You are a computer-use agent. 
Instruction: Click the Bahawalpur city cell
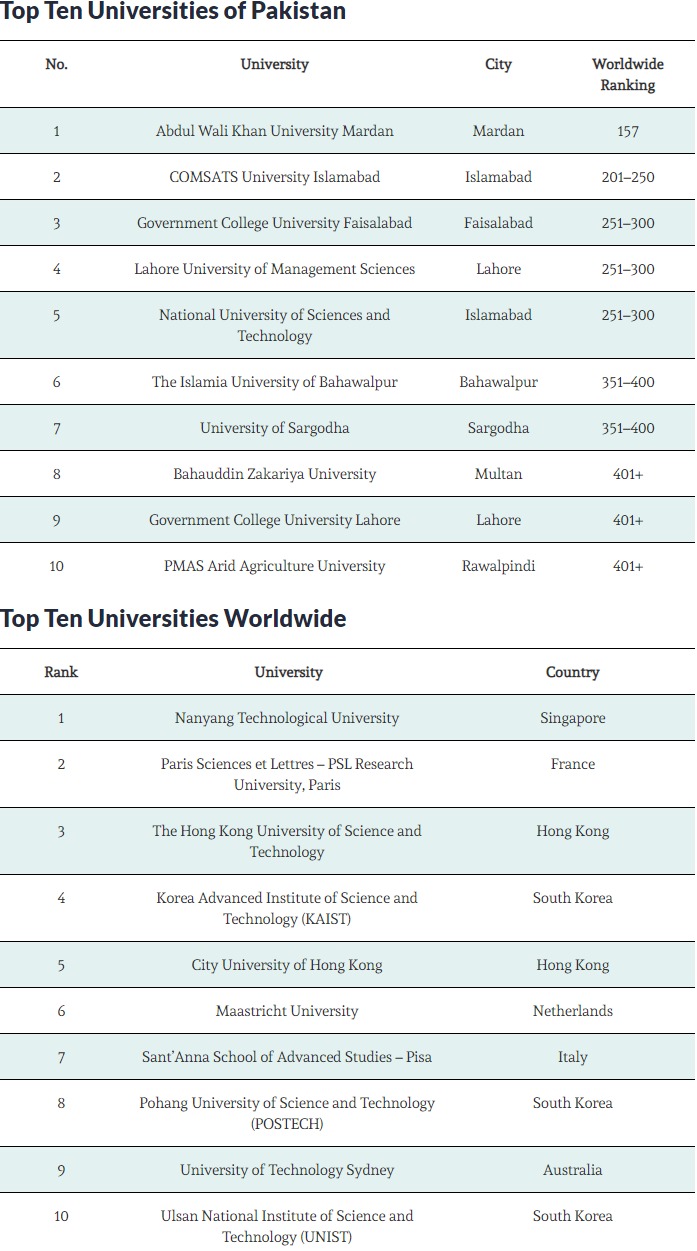click(498, 382)
